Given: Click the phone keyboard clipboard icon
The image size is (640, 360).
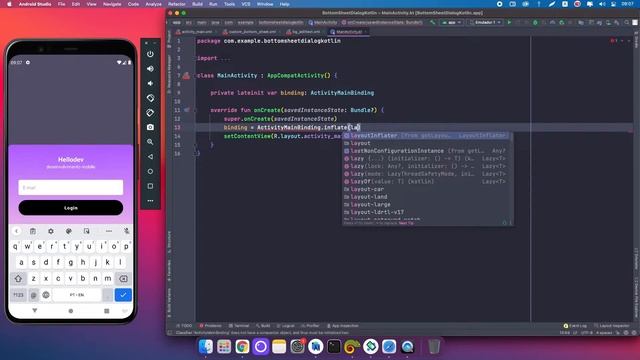Looking at the screenshot, I should tap(33, 231).
